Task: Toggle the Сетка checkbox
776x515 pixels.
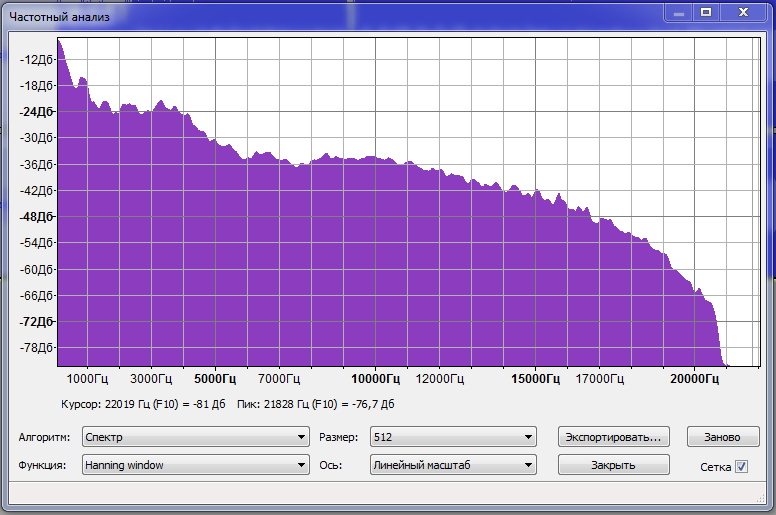Action: coord(741,467)
